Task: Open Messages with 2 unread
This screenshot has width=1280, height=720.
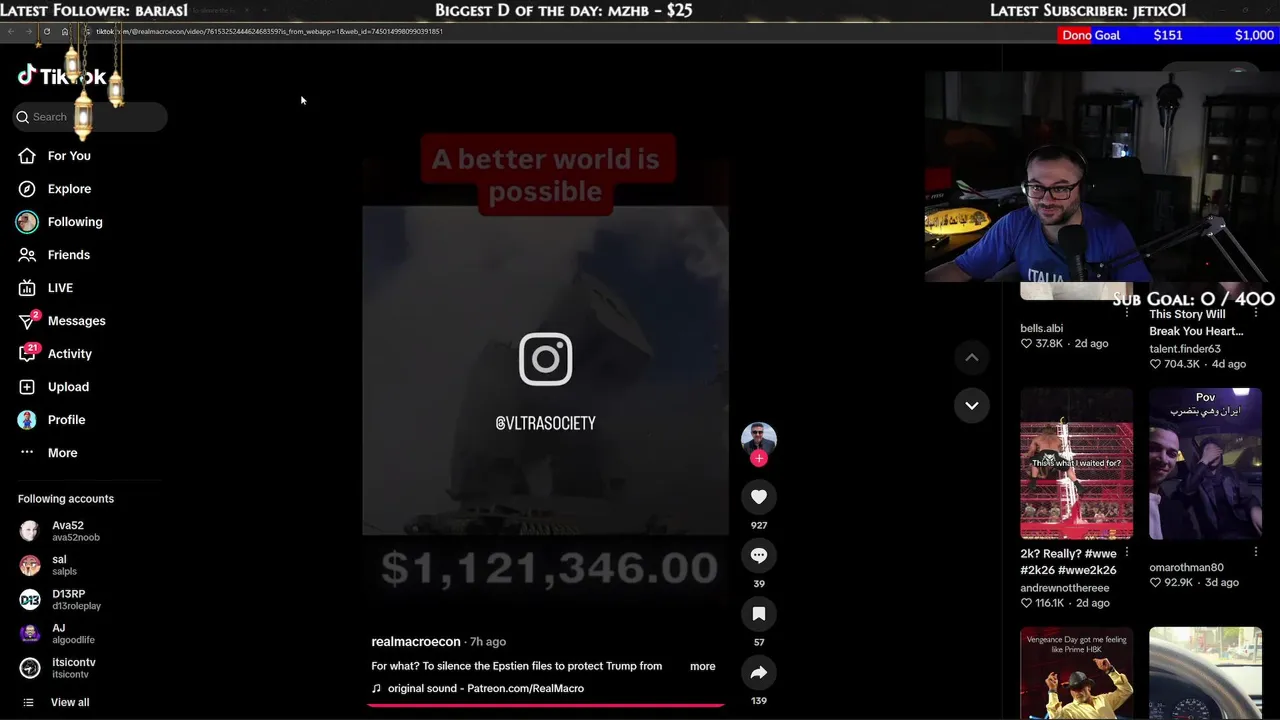Action: coord(62,321)
